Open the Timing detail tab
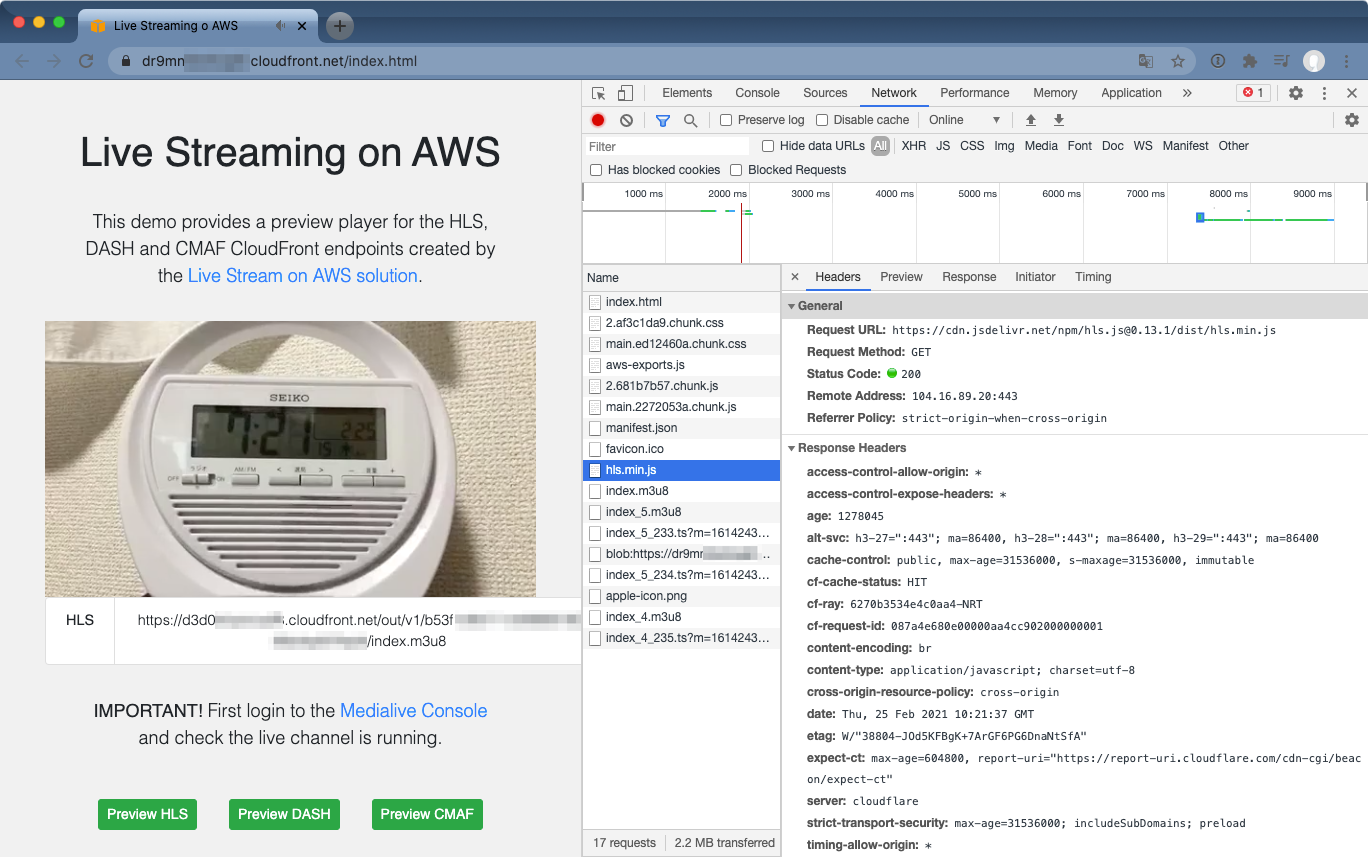The height and width of the screenshot is (857, 1368). pyautogui.click(x=1093, y=277)
